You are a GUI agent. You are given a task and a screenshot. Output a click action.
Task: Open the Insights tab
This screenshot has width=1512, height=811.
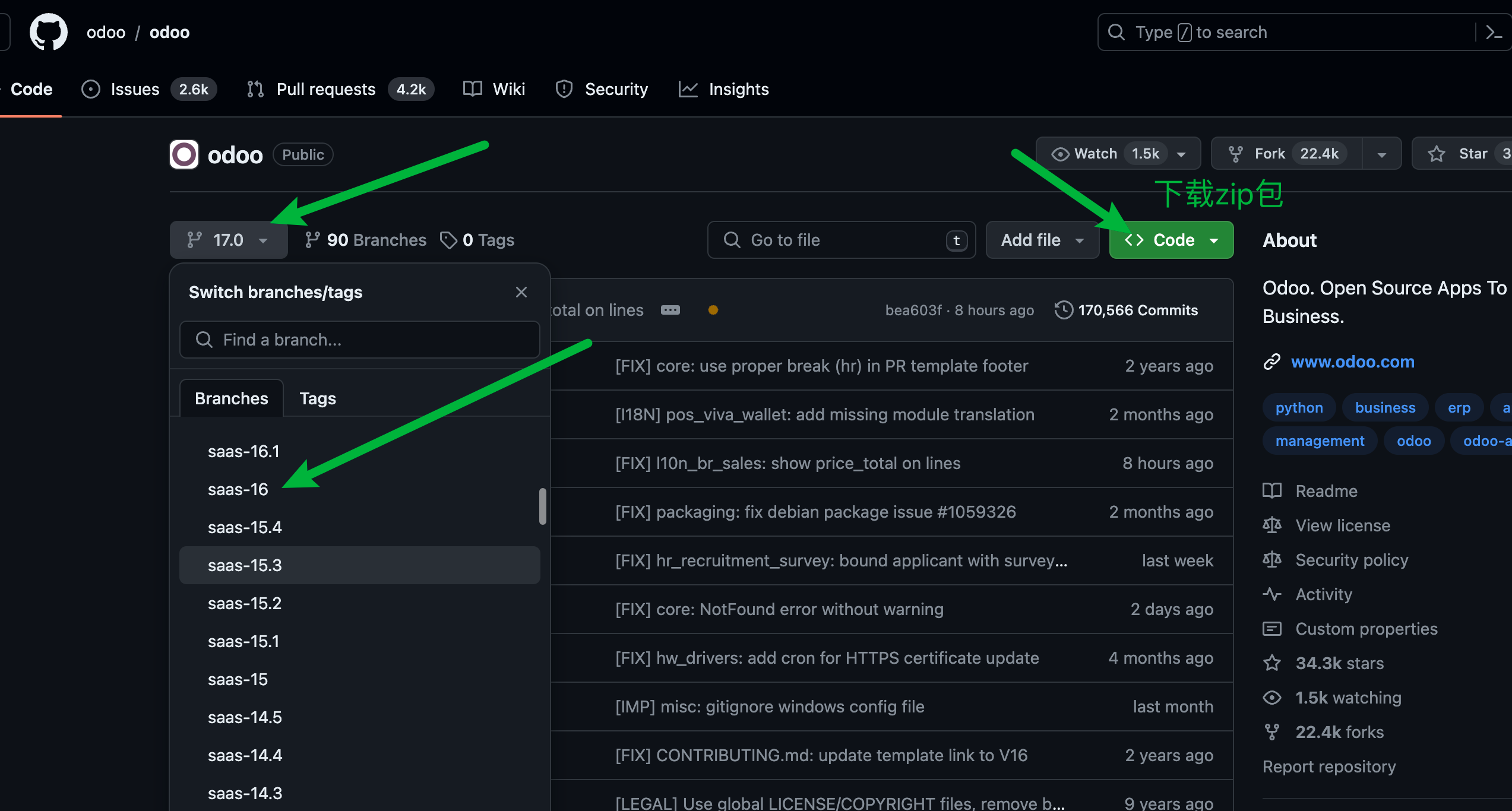click(723, 89)
